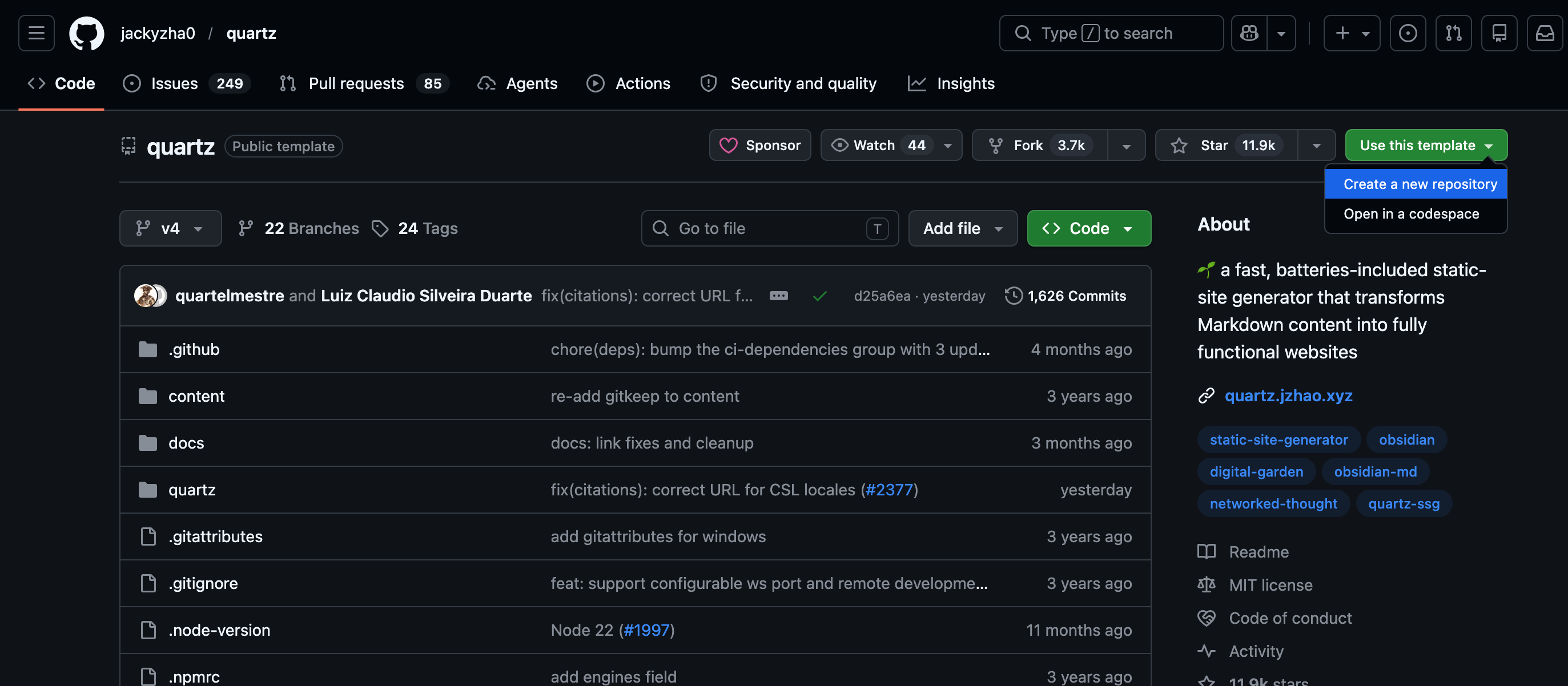Star the quartz repository

(1226, 146)
